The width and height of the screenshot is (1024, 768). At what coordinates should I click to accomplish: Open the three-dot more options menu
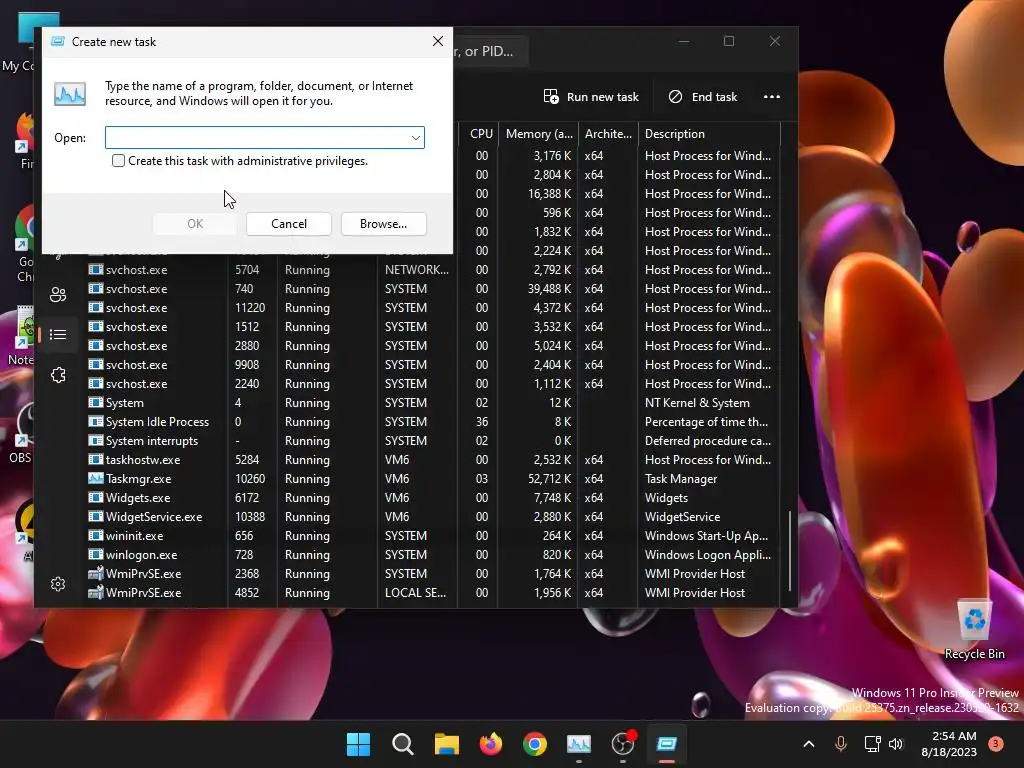(772, 97)
